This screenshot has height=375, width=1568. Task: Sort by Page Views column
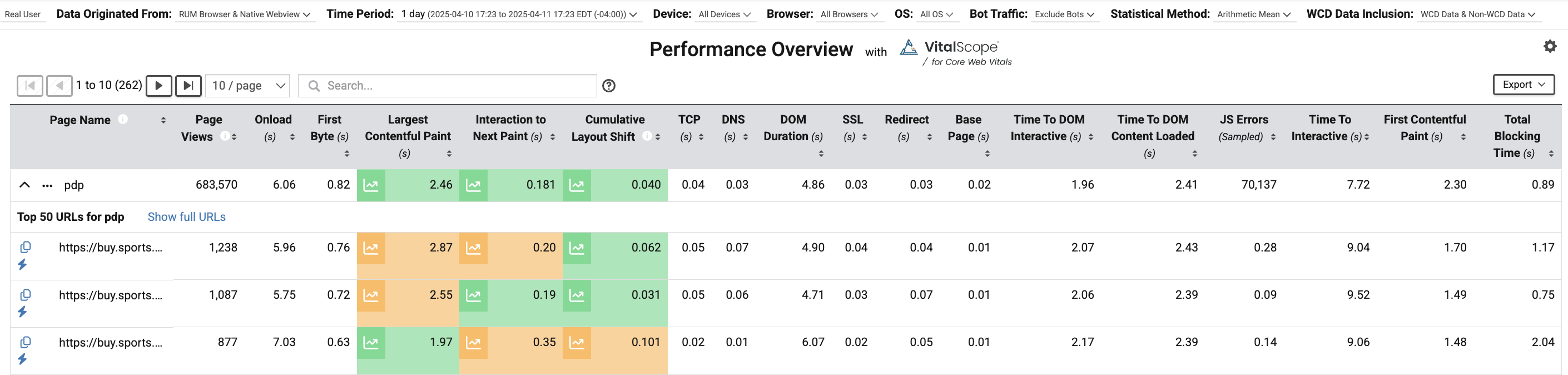coord(234,137)
